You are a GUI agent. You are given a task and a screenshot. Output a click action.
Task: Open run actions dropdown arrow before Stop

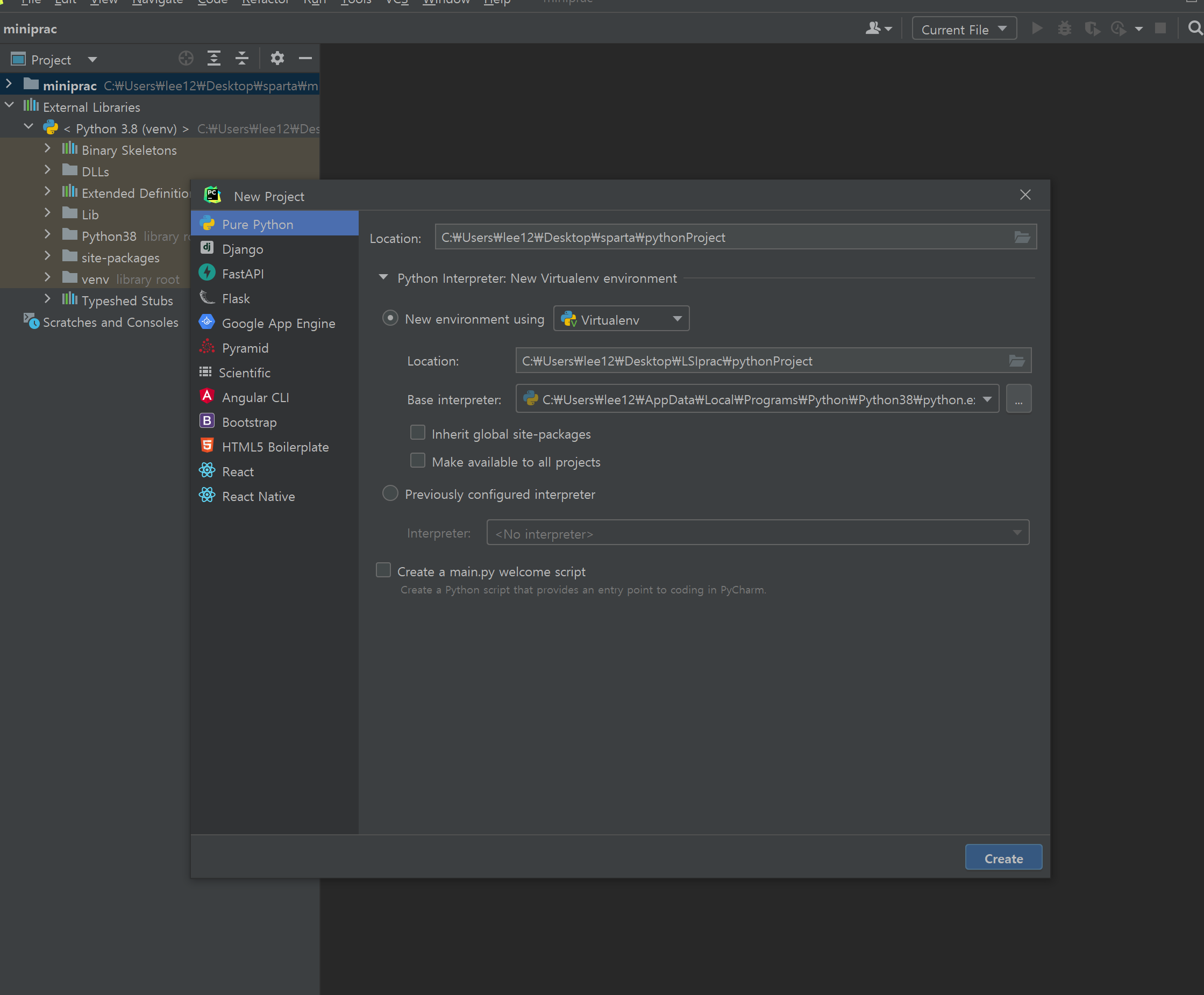[x=1138, y=29]
